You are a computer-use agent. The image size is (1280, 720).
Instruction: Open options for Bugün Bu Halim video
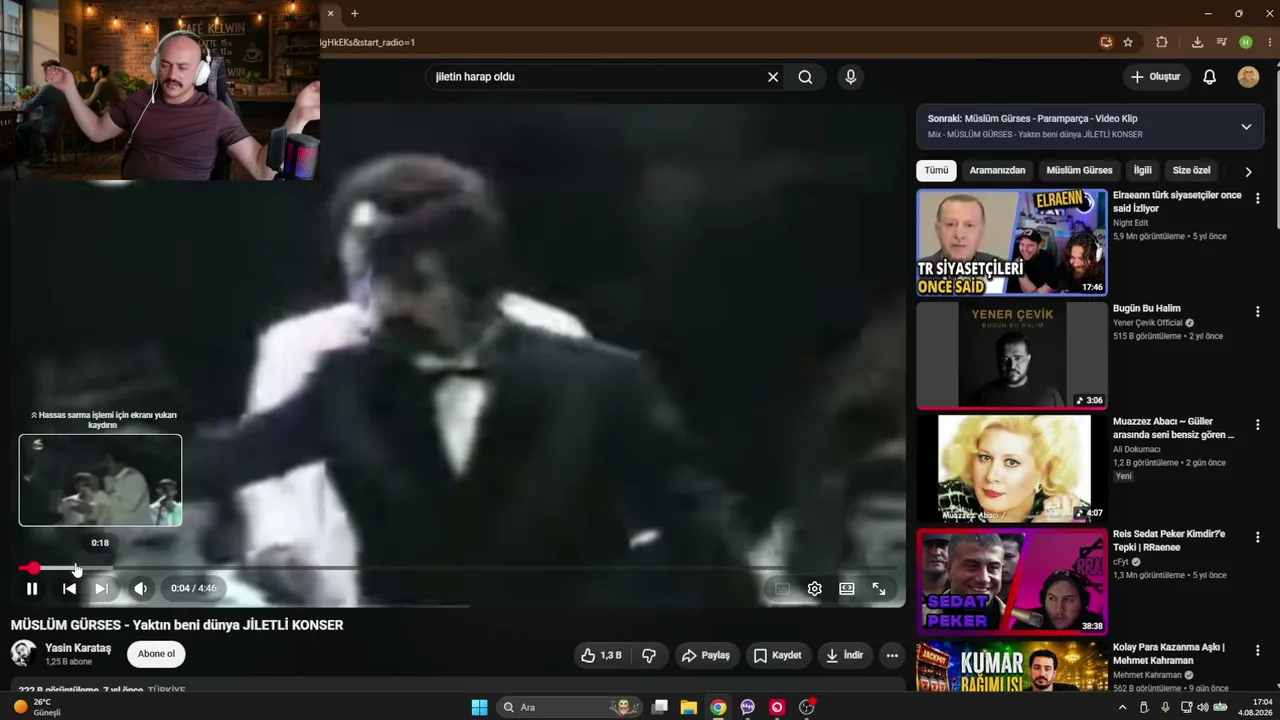coord(1258,312)
